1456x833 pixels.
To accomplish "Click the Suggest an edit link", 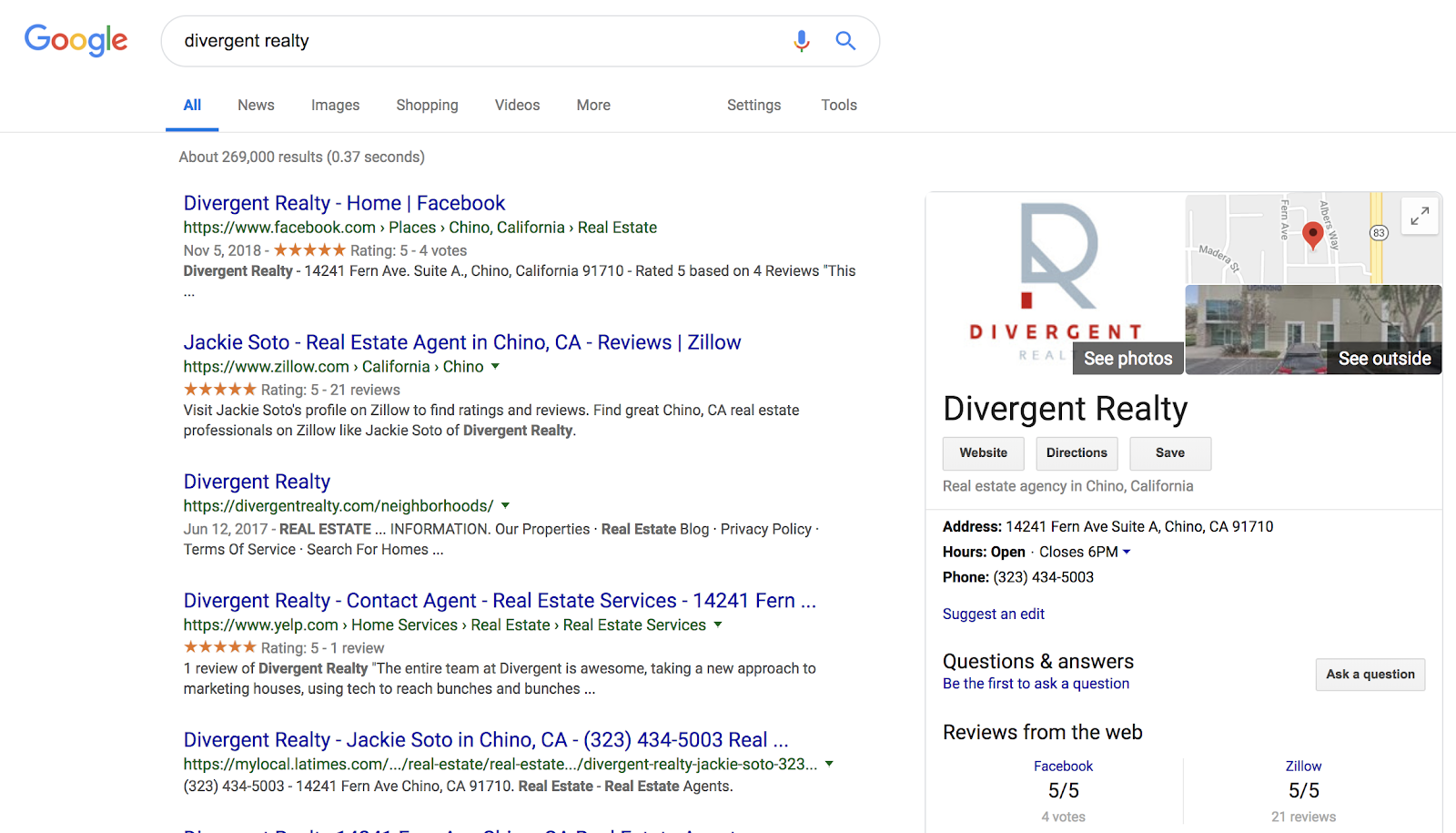I will (994, 615).
